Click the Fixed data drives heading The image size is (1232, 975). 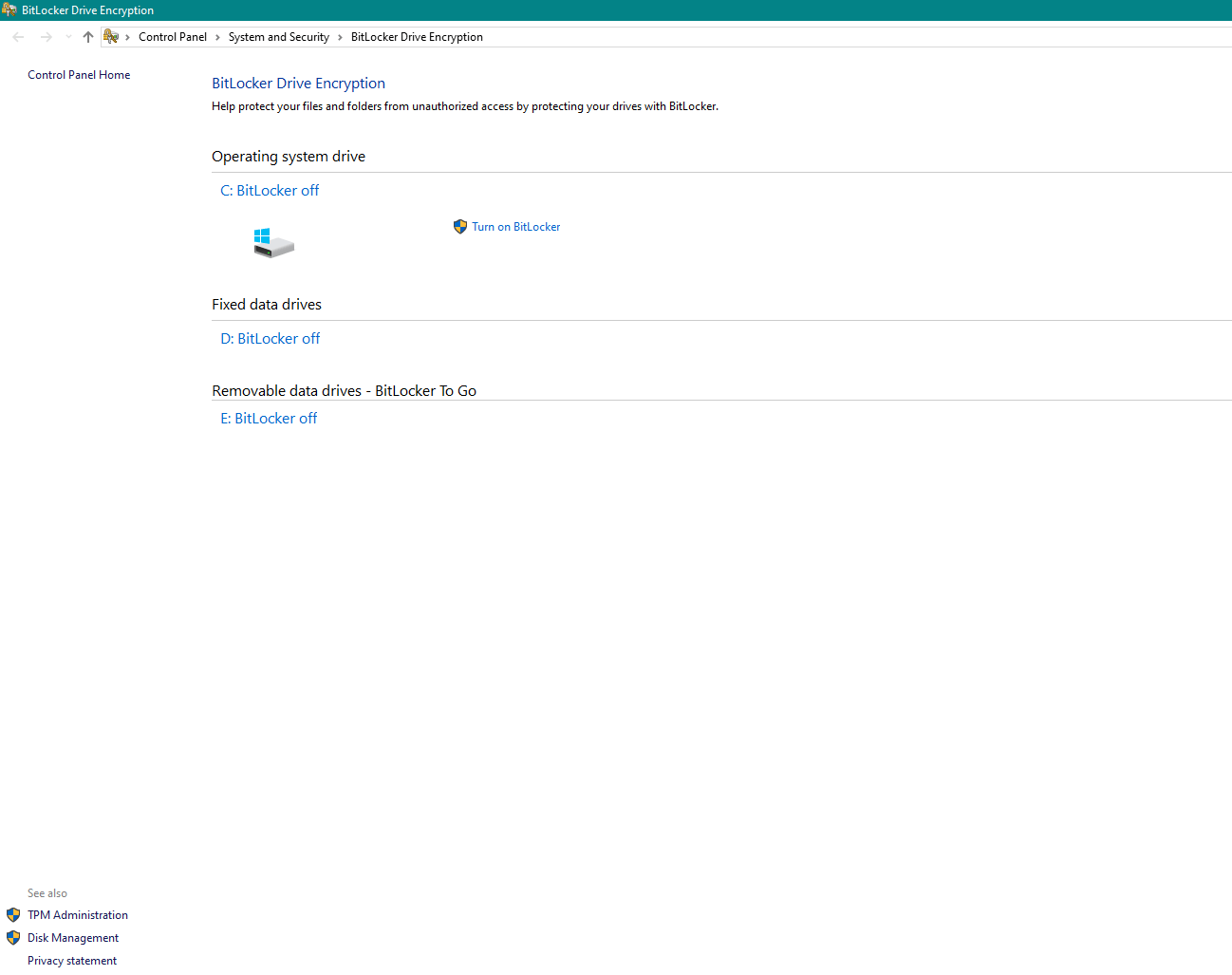(267, 305)
